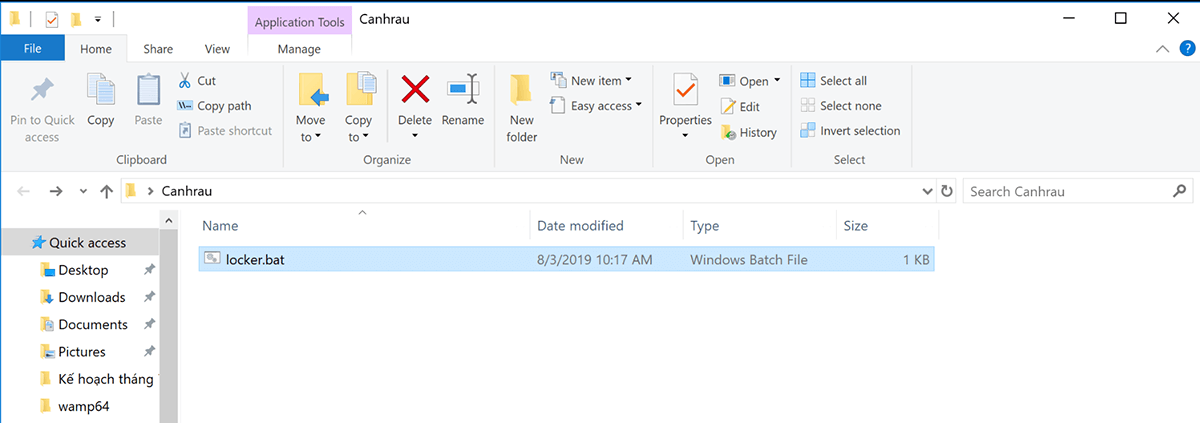
Task: Expand the Move to dropdown
Action: 311,136
